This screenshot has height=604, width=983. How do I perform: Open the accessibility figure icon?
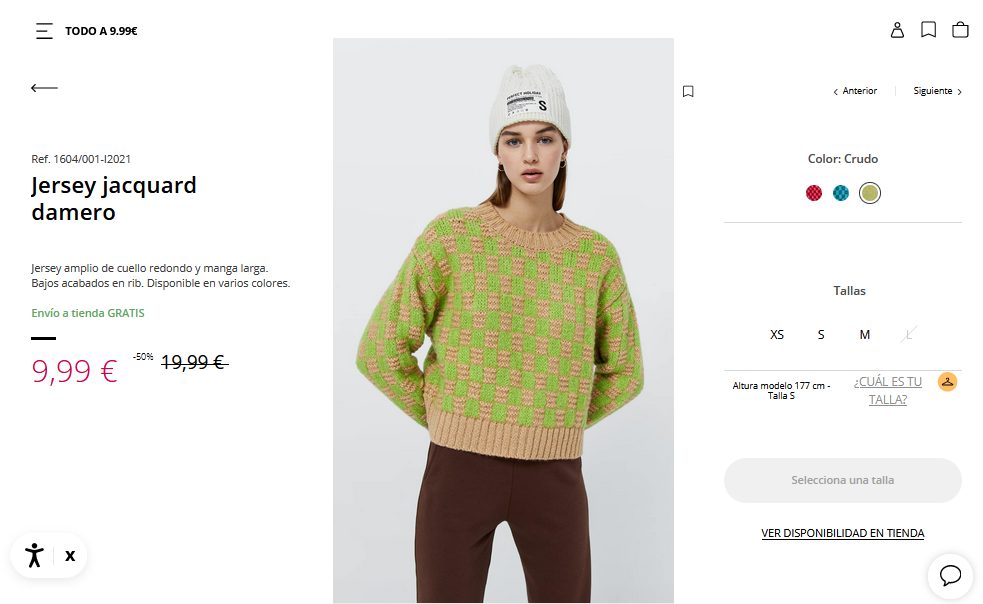[34, 555]
